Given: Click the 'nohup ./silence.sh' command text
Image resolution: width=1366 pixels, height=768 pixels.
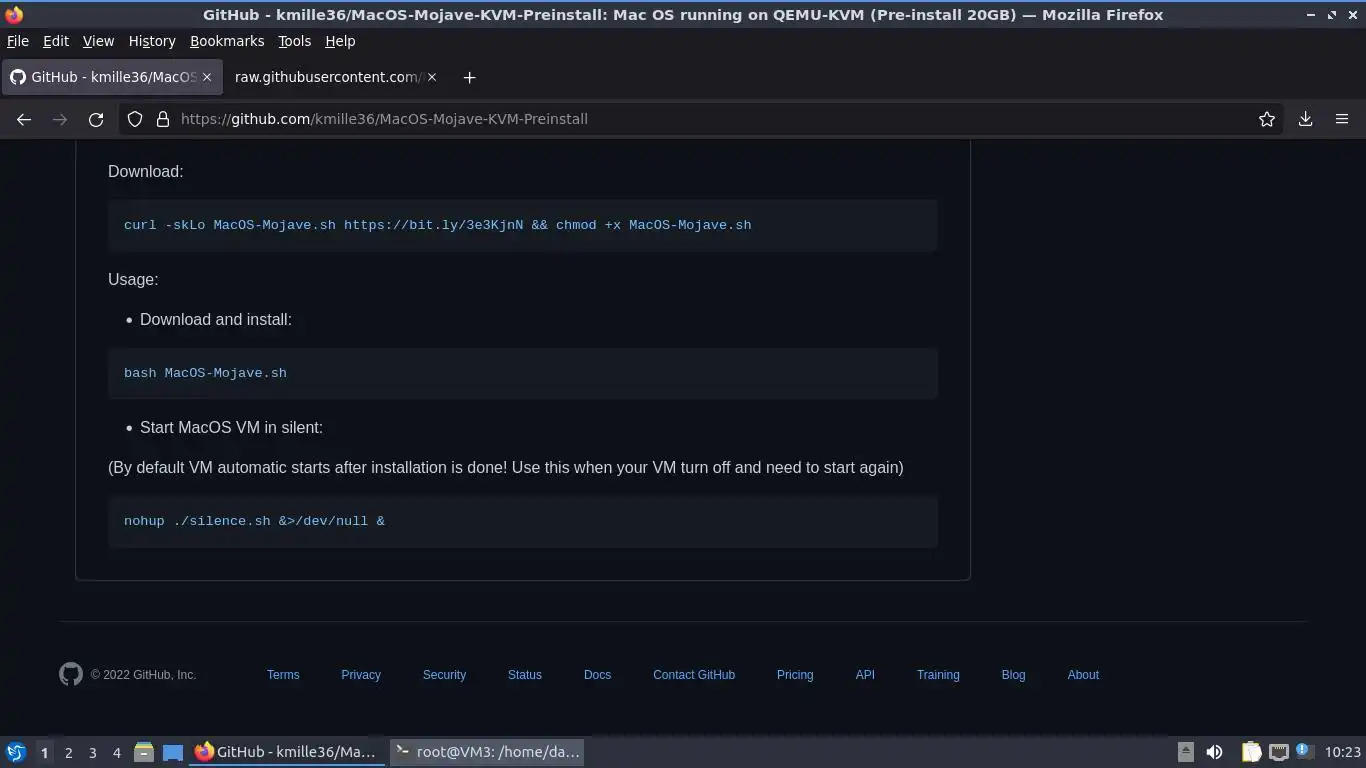Looking at the screenshot, I should click(x=254, y=521).
